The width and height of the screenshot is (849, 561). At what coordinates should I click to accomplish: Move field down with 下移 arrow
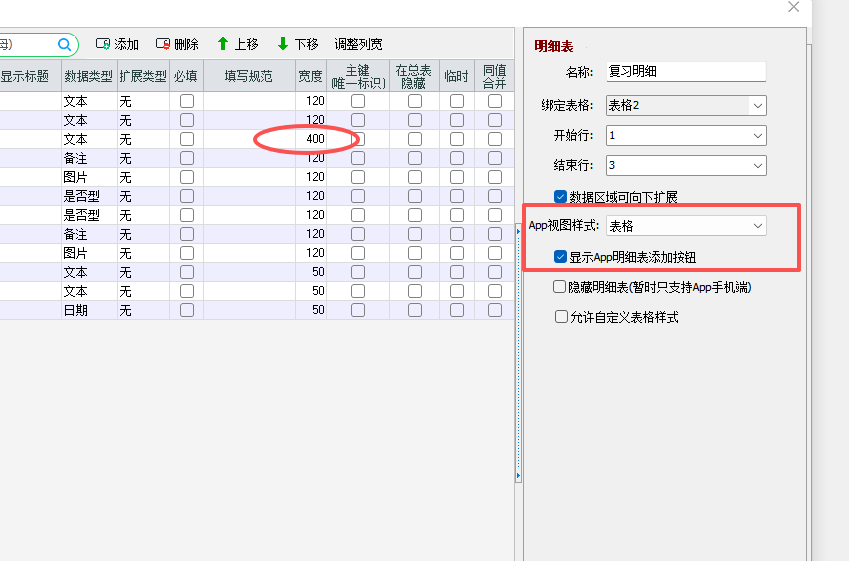click(x=283, y=44)
